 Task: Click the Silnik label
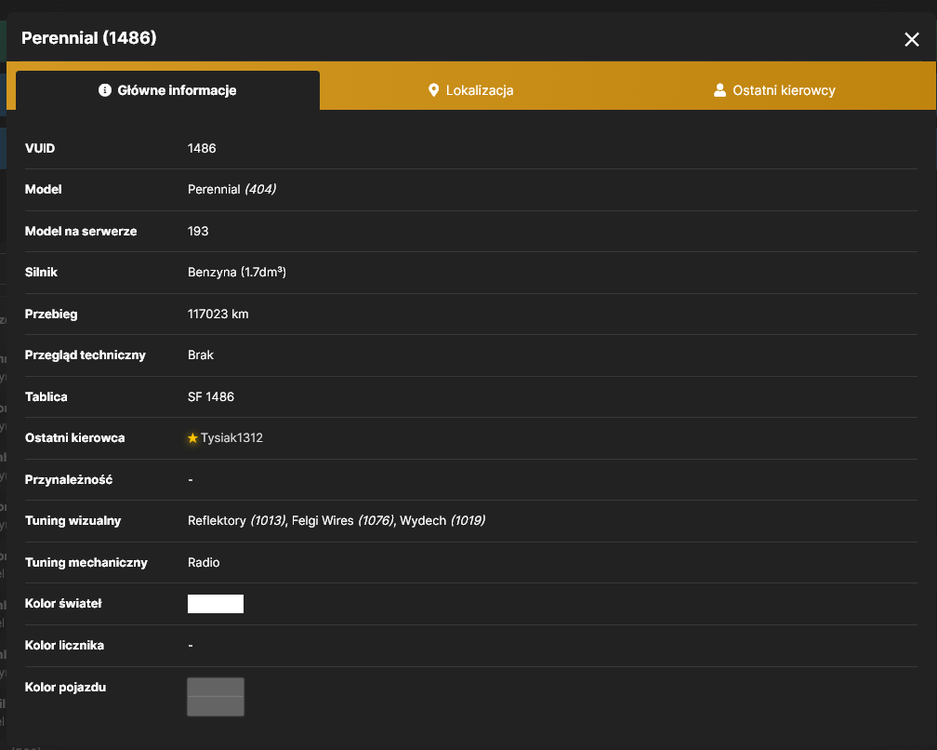click(x=41, y=272)
